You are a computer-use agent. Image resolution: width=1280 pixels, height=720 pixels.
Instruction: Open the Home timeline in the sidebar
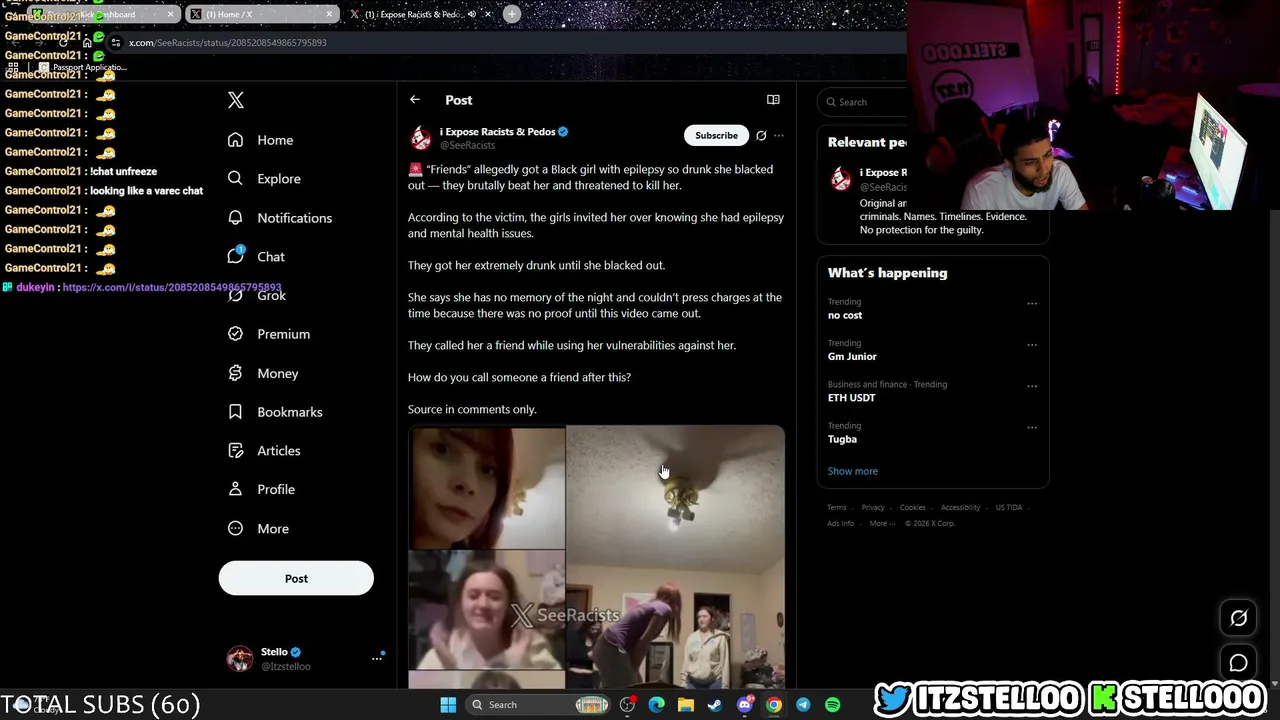coord(260,140)
